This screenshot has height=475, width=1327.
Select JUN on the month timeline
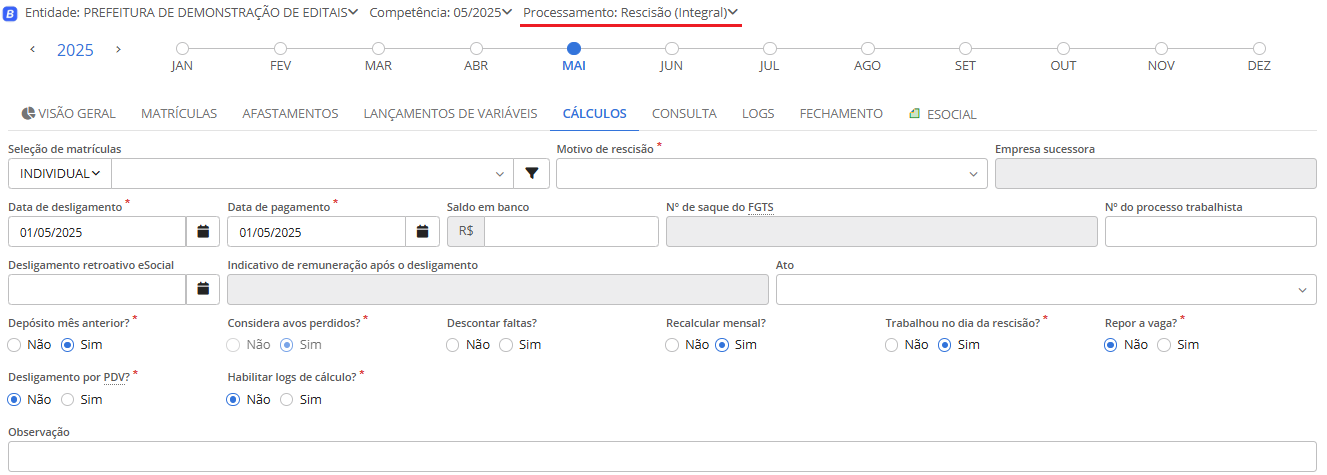coord(672,49)
